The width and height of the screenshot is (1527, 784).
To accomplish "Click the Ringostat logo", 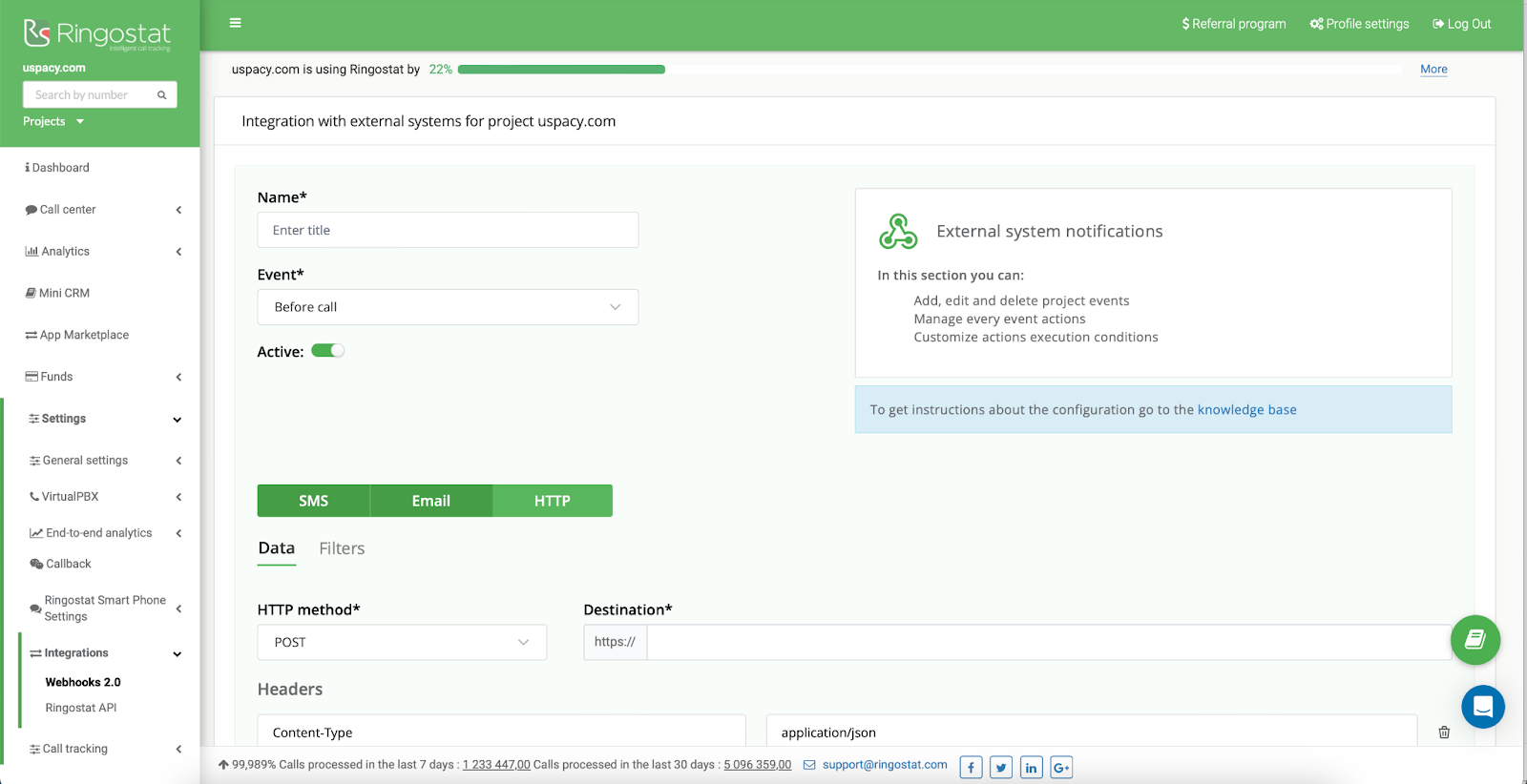I will pyautogui.click(x=96, y=34).
